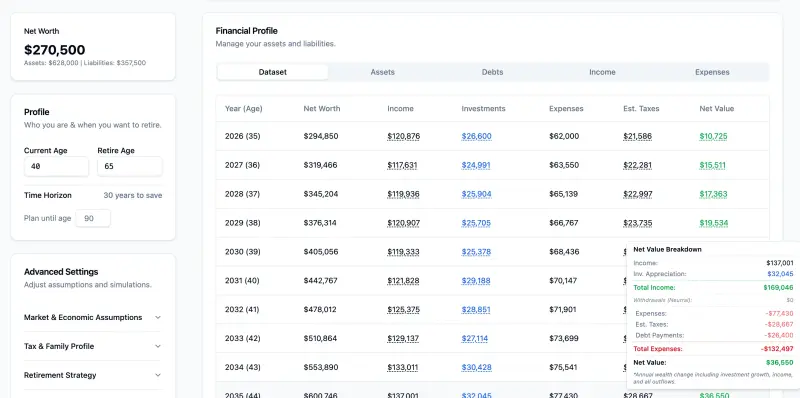This screenshot has height=398, width=800.
Task: Show net value $19,534 breakdown
Action: [714, 223]
